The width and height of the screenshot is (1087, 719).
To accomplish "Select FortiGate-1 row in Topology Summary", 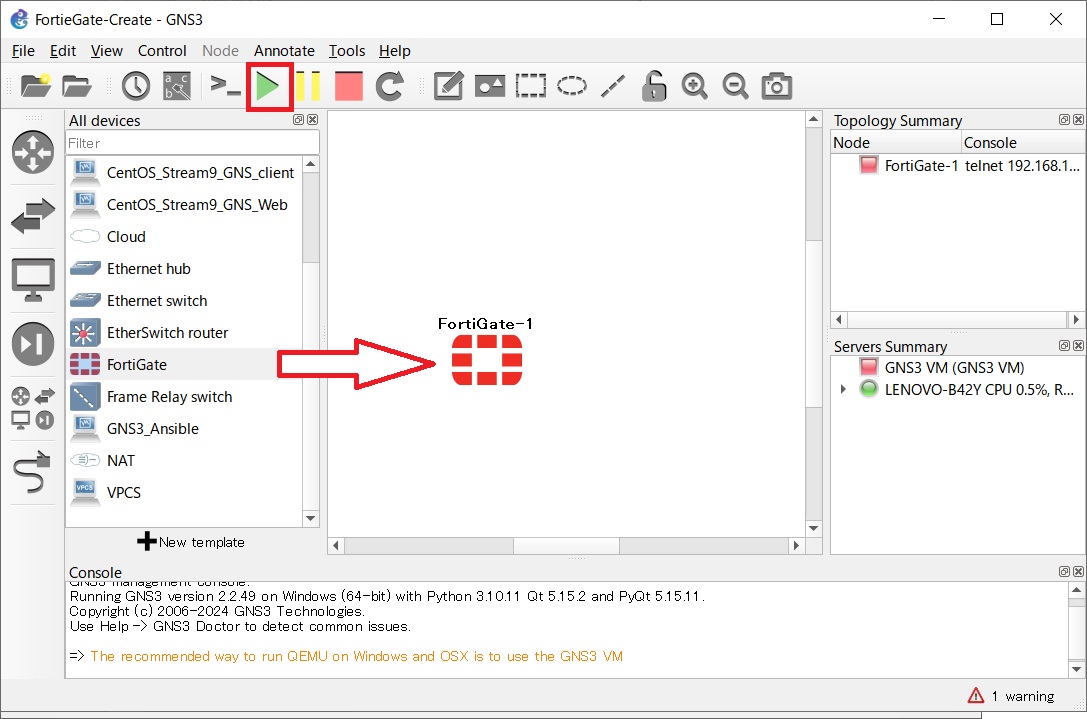I will (x=957, y=165).
